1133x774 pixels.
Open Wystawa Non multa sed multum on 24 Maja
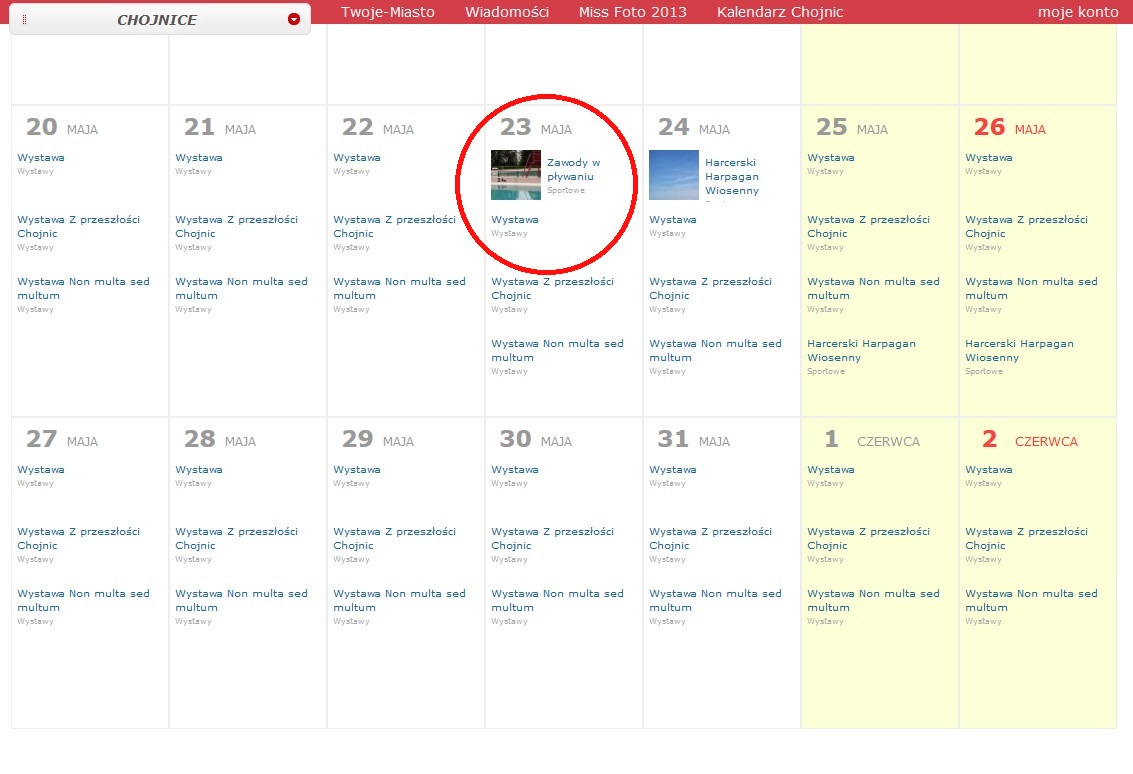pos(715,351)
